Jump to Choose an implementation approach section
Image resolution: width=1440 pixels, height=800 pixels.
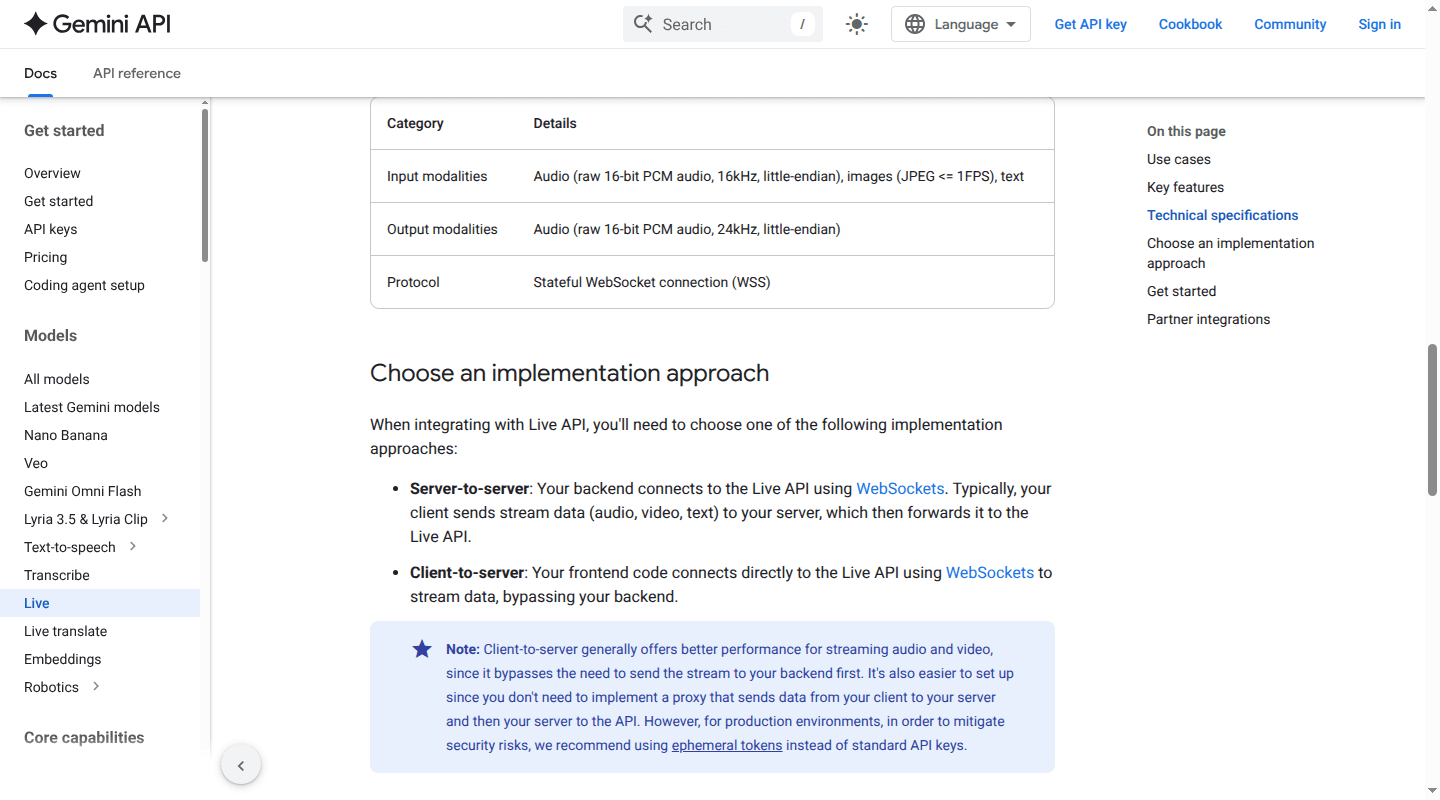coord(1230,253)
